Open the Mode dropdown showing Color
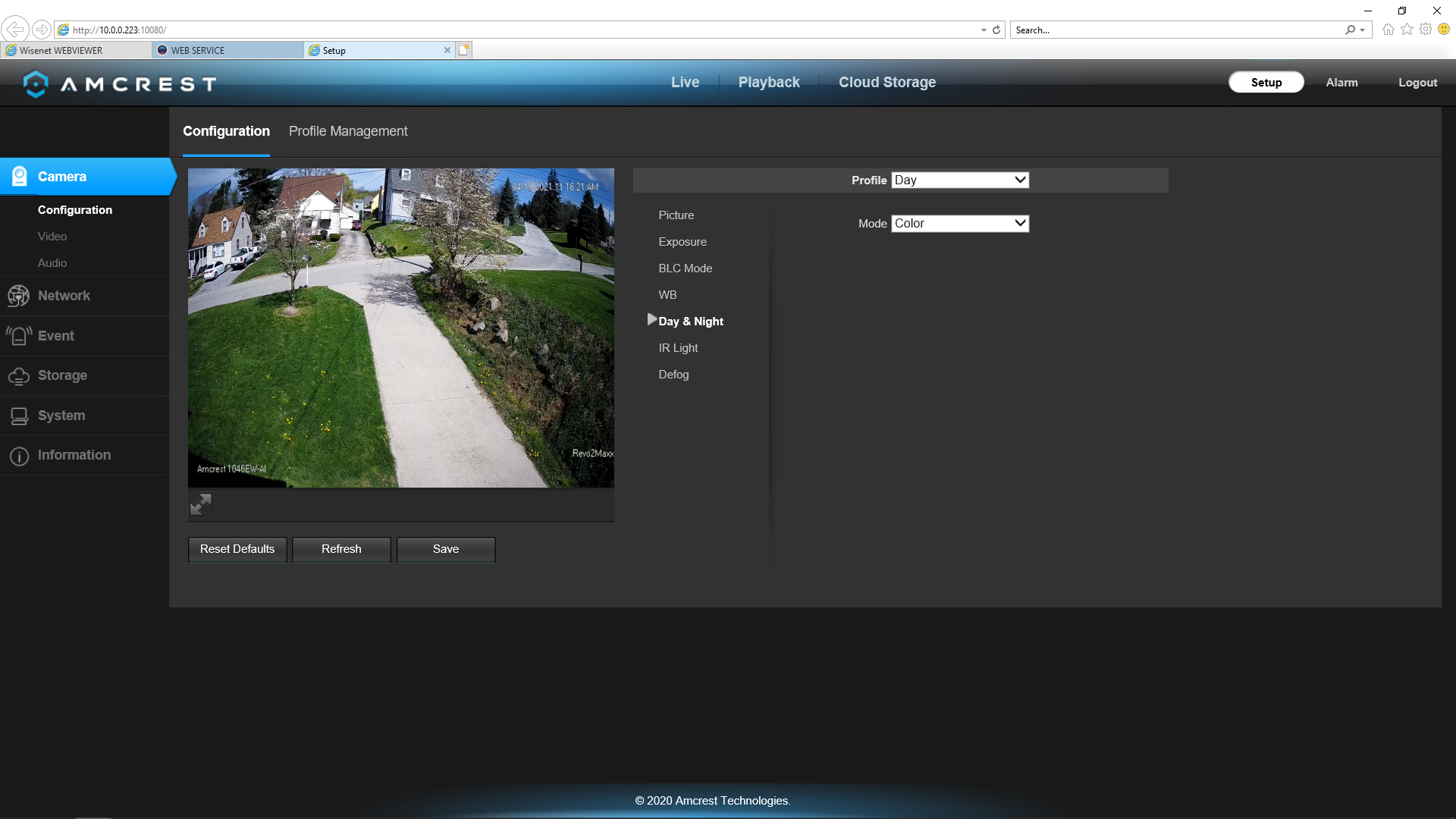The image size is (1456, 819). 959,223
